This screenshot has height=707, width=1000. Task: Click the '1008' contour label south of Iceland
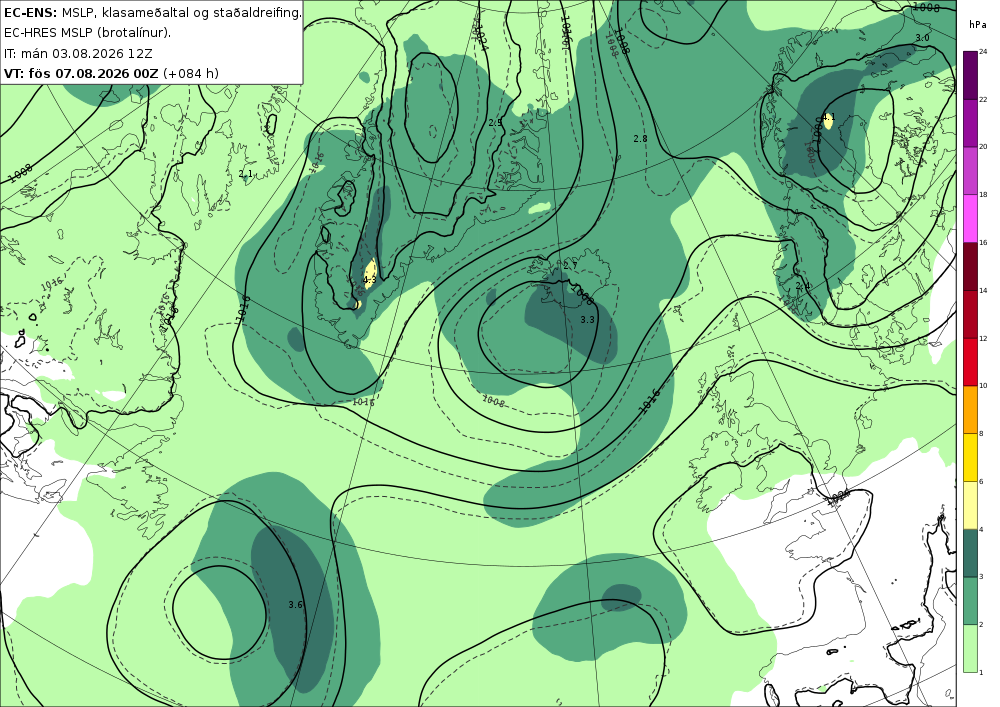click(x=494, y=402)
